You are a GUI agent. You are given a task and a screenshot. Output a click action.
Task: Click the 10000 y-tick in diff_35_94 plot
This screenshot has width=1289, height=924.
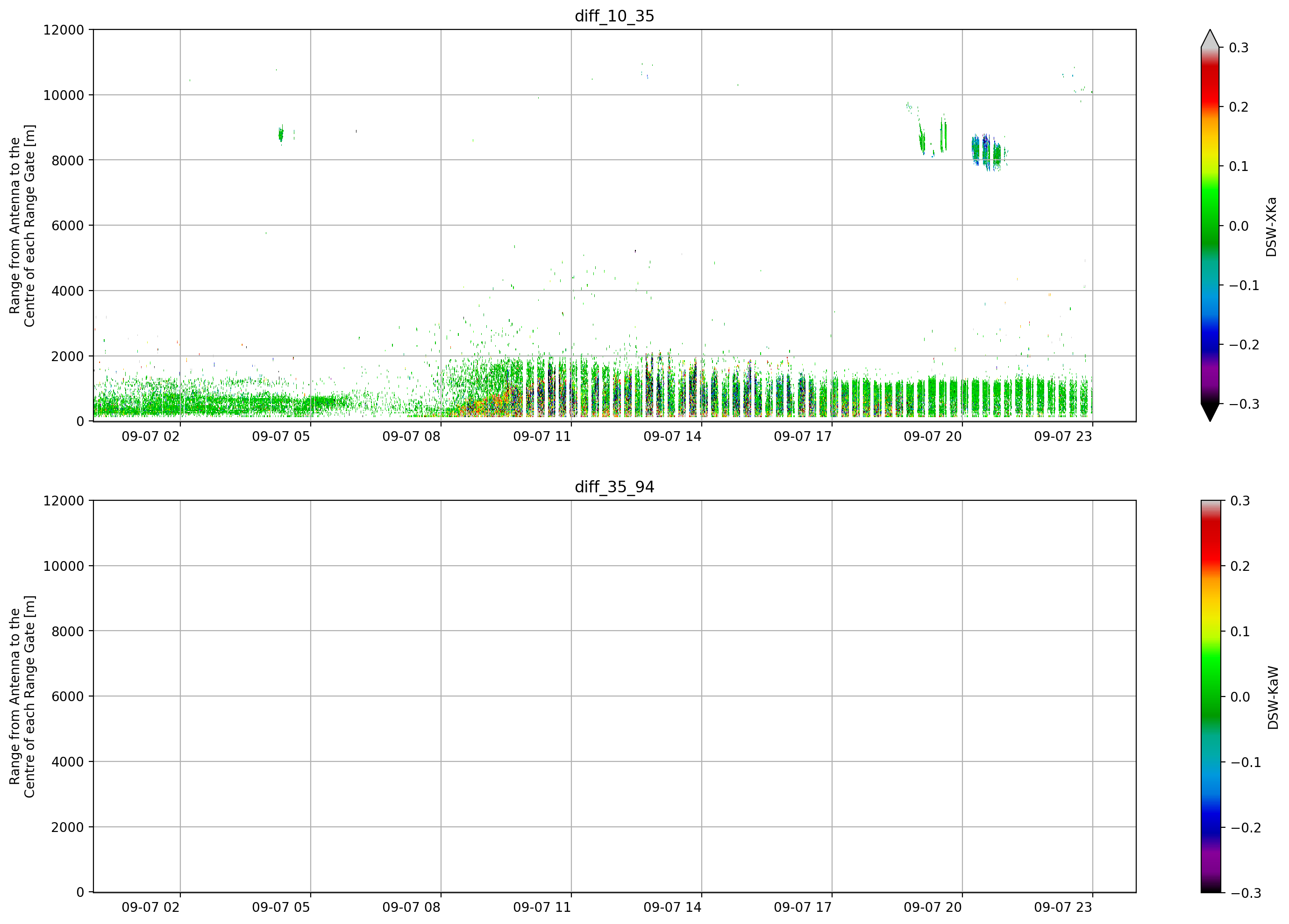[x=64, y=566]
